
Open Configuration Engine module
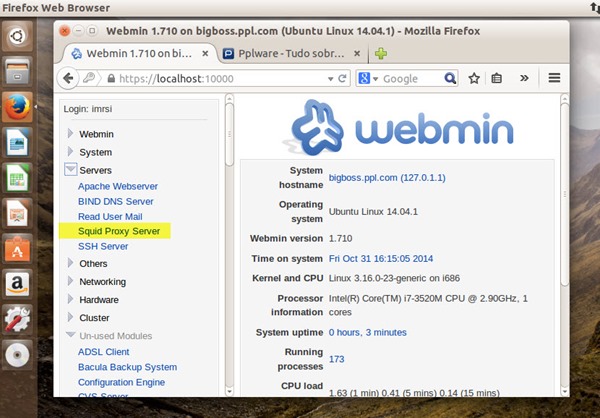pyautogui.click(x=121, y=382)
